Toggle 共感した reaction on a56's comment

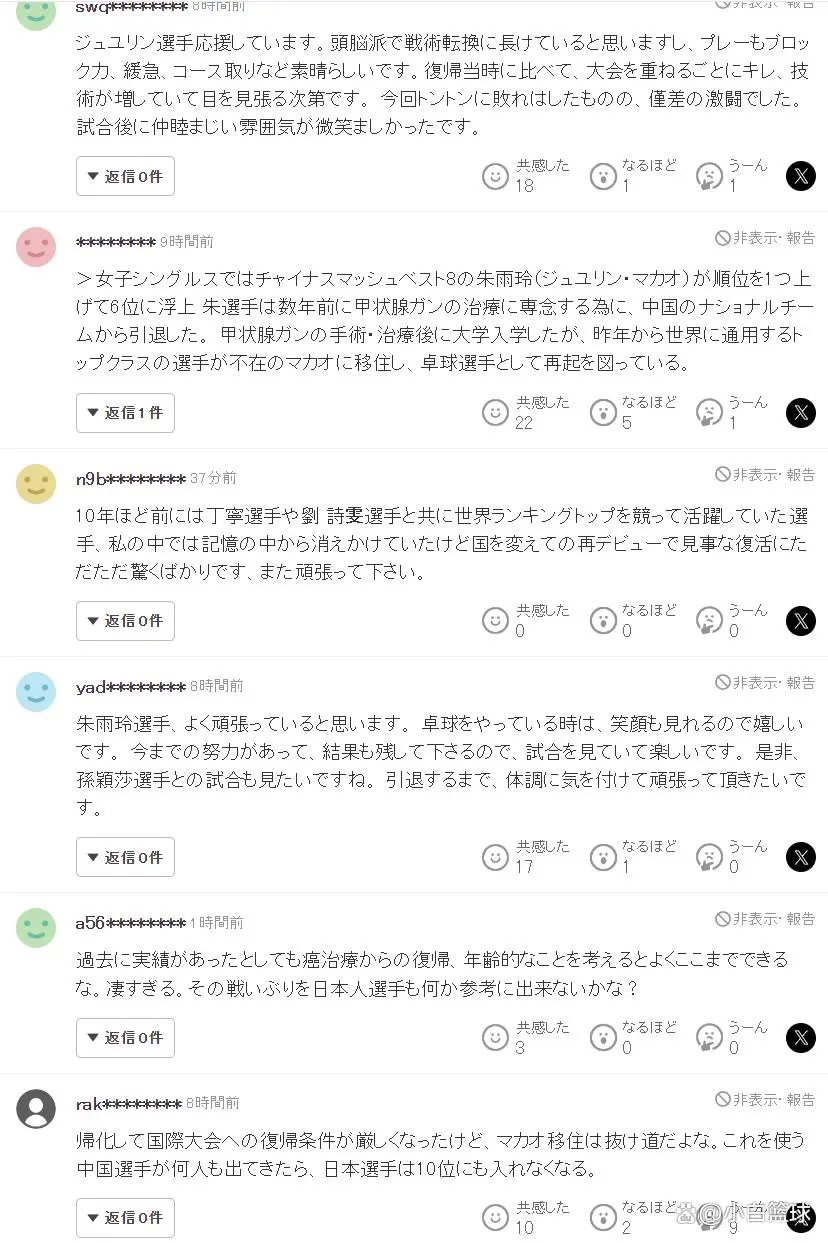point(496,1038)
